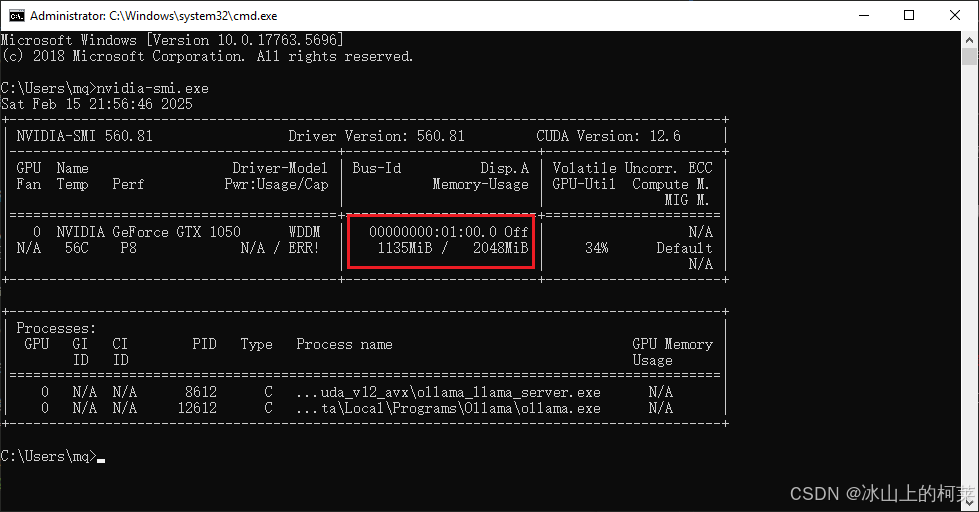Click 'NVIDIA GeForce GTX 1050' GPU name

[149, 232]
